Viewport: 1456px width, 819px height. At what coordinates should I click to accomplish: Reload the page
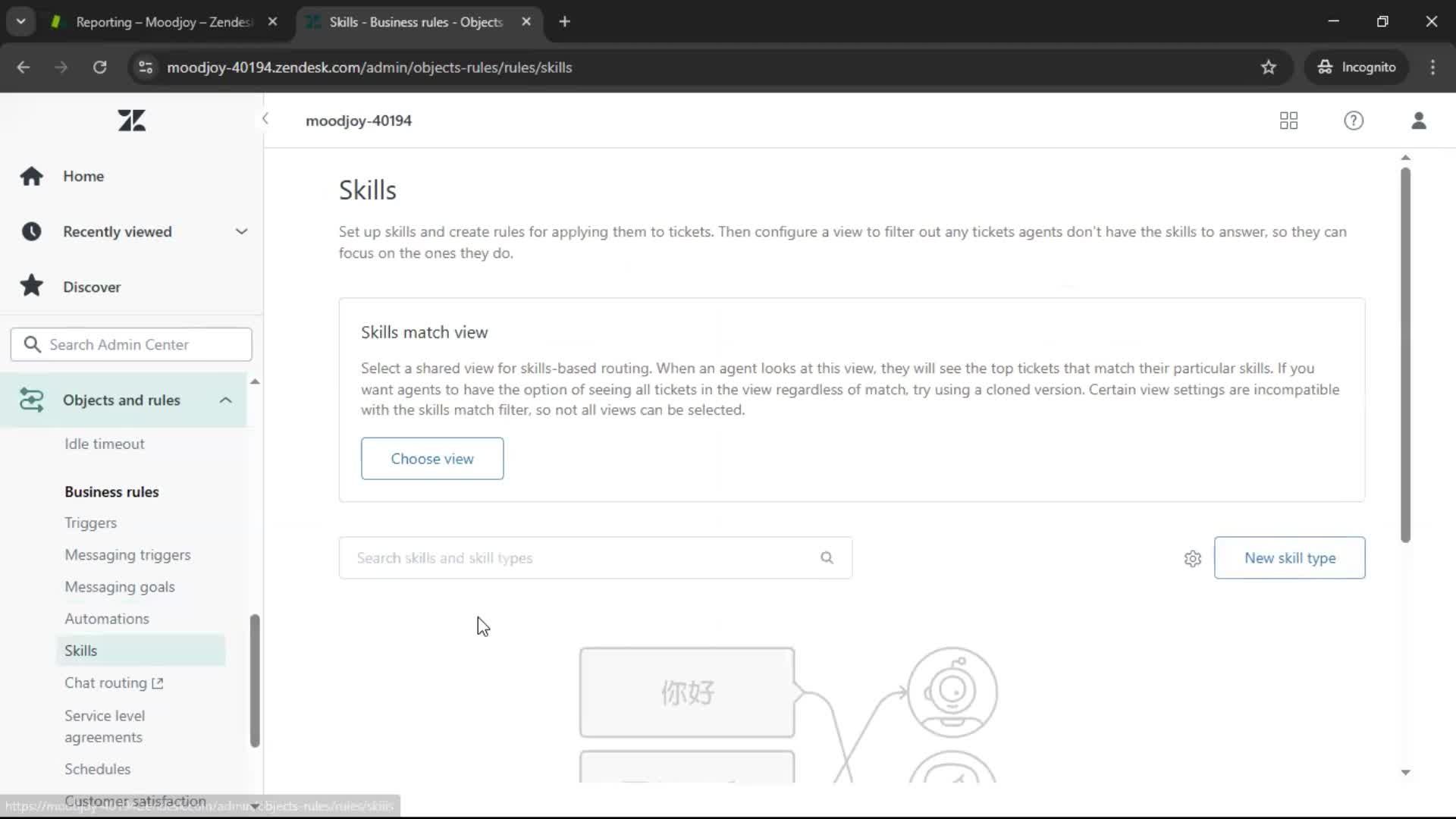pos(99,67)
